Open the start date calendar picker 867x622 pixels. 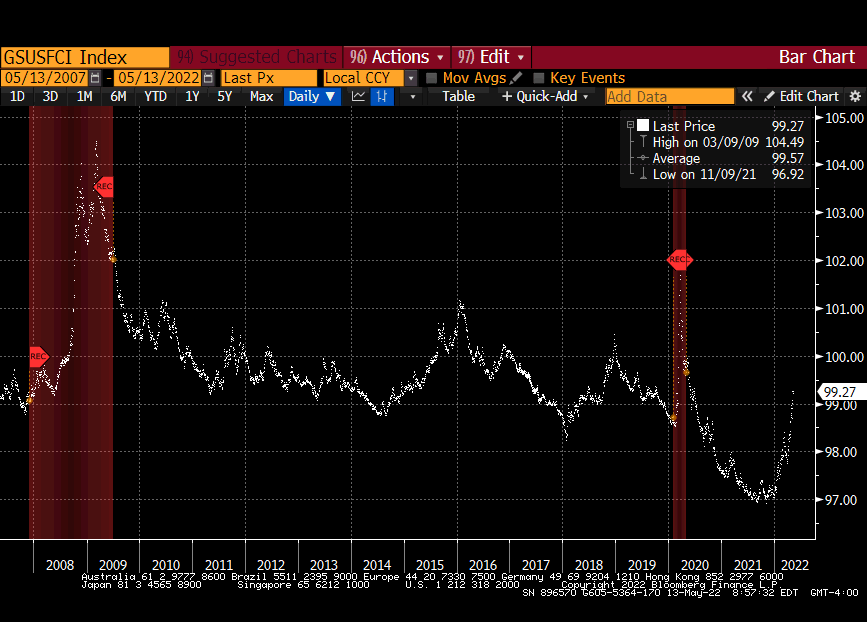pyautogui.click(x=95, y=78)
